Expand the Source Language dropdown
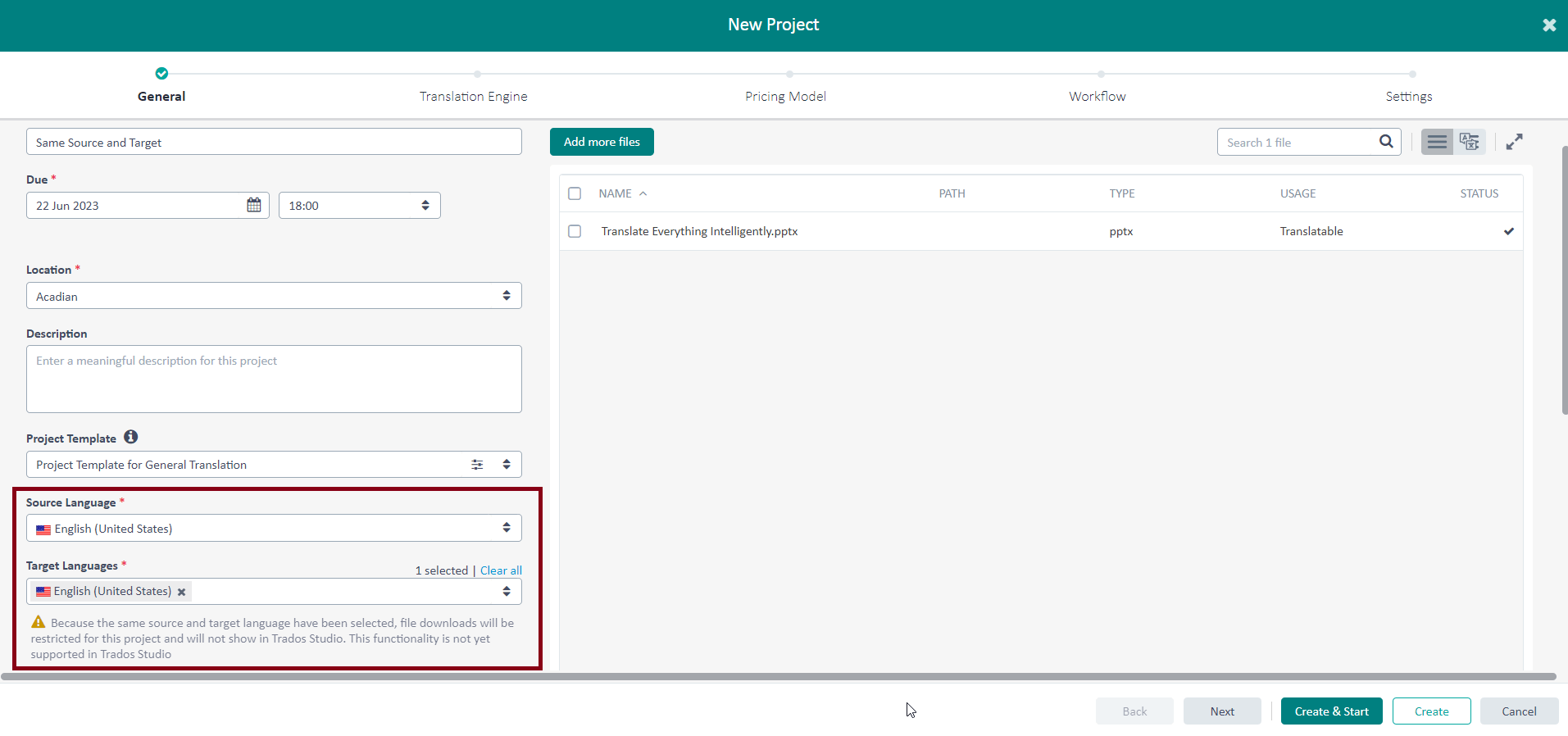Image resolution: width=1568 pixels, height=736 pixels. 274,529
